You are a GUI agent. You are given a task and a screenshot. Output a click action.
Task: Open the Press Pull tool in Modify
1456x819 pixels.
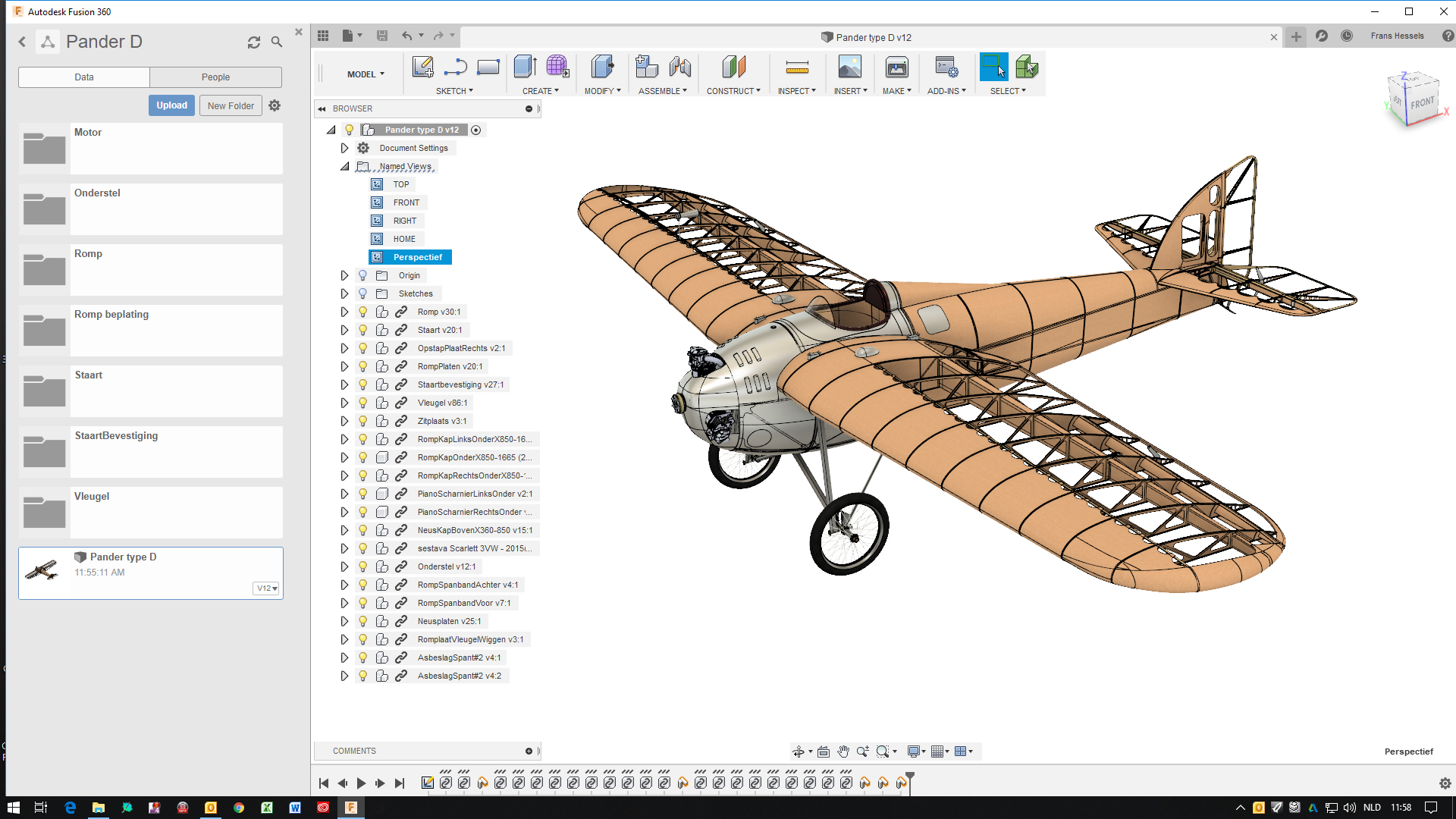point(602,67)
